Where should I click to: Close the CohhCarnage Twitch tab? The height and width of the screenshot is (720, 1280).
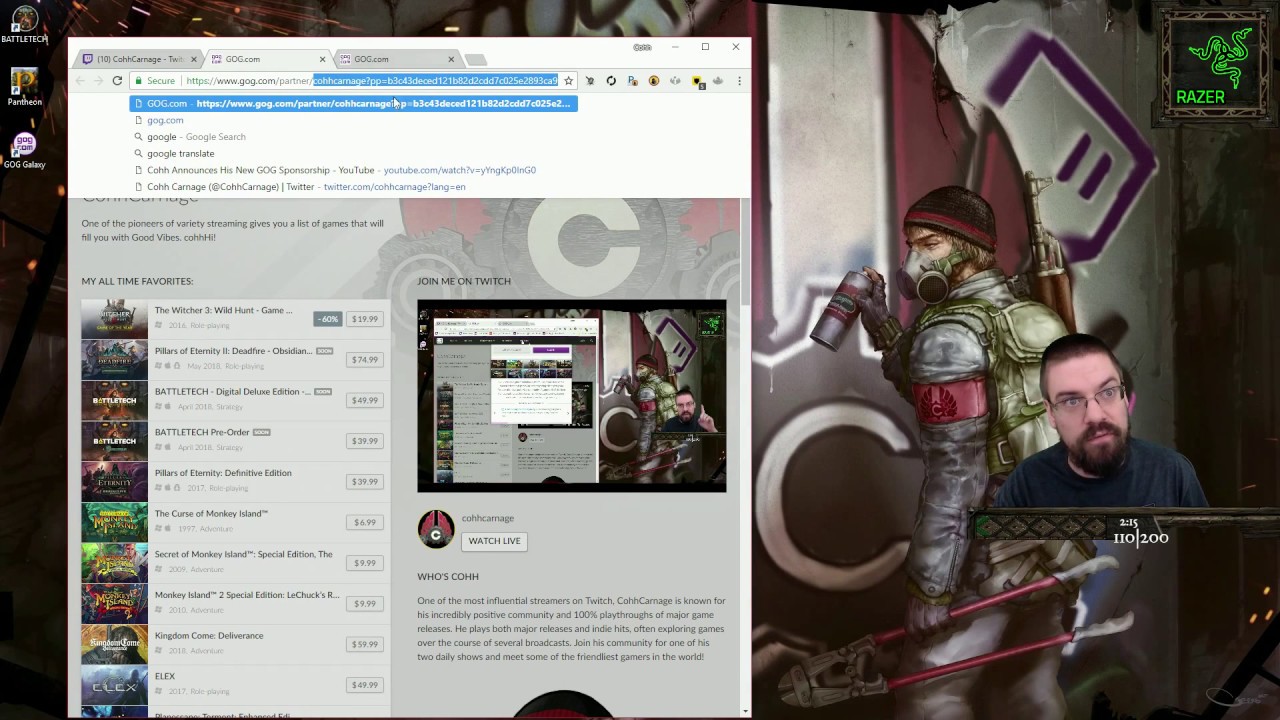pos(194,59)
